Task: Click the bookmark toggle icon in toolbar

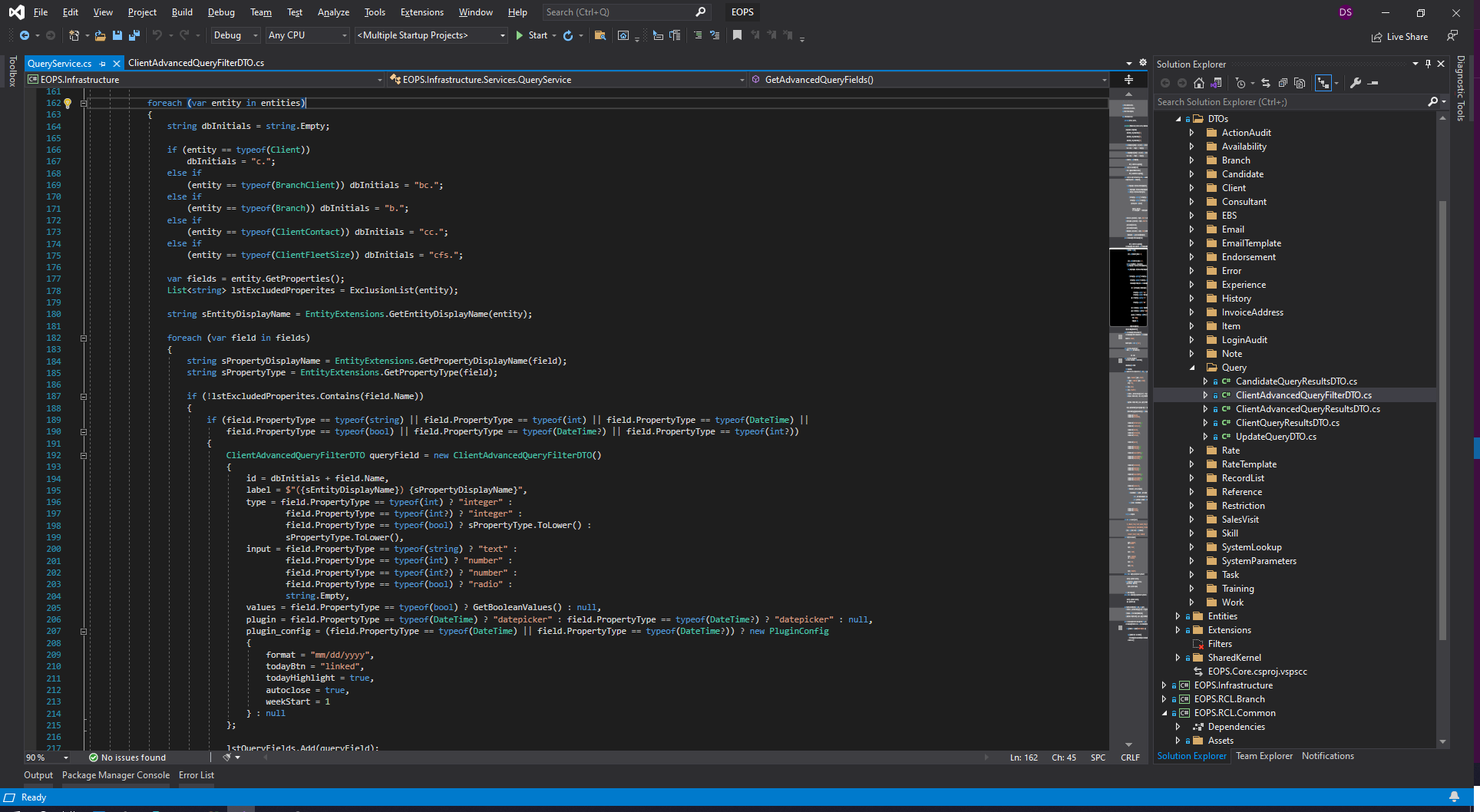Action: [x=737, y=35]
